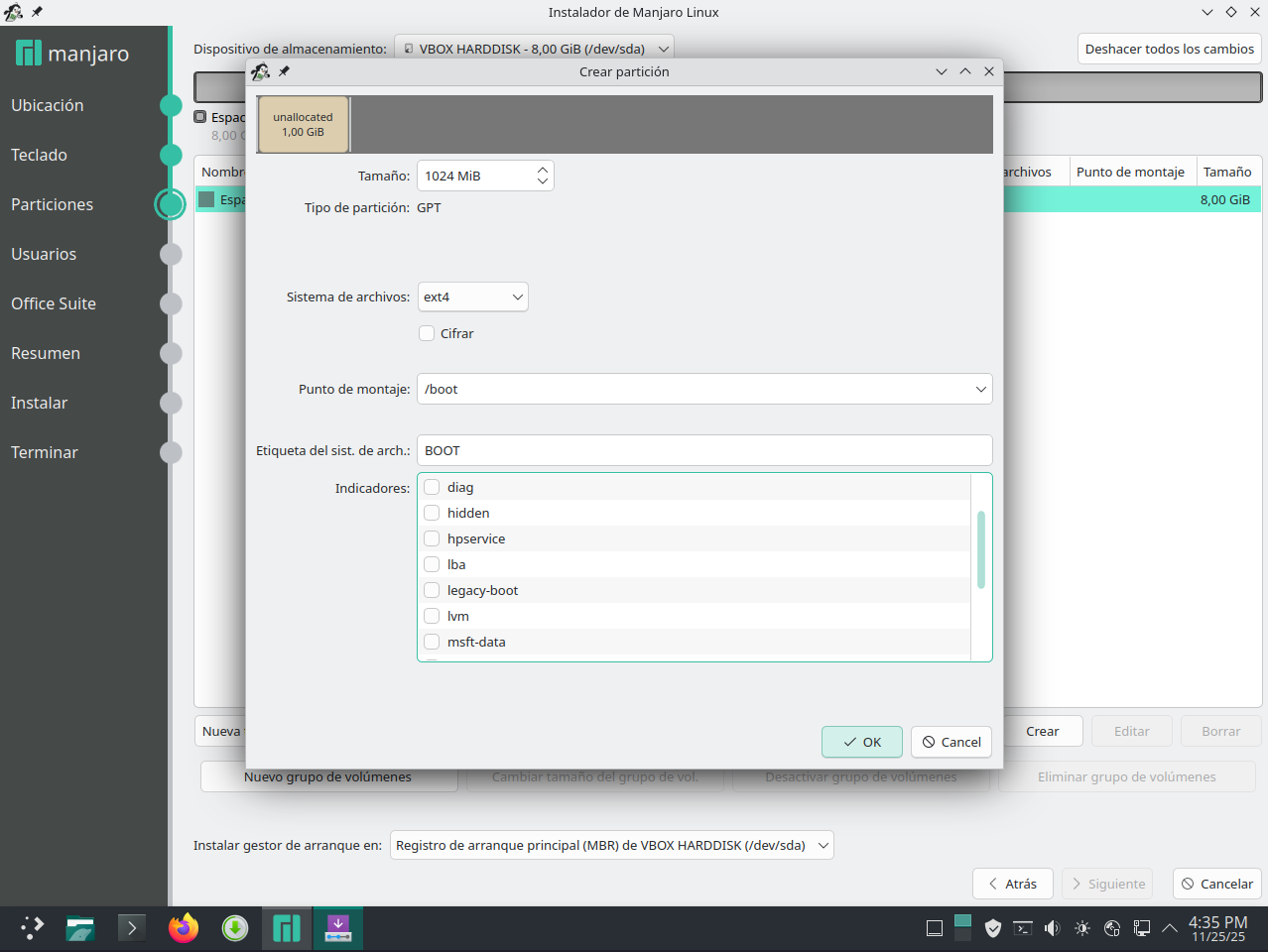Image resolution: width=1268 pixels, height=952 pixels.
Task: Open the Sistema de archivos dropdown
Action: click(473, 297)
